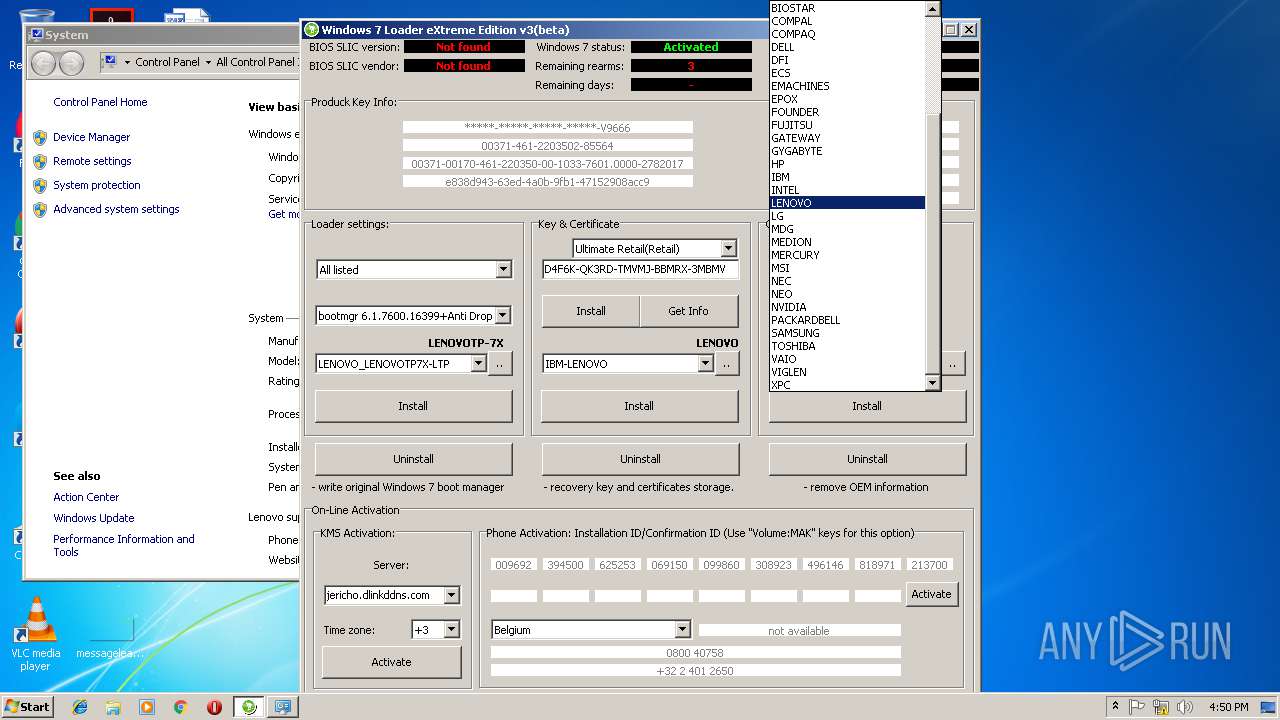This screenshot has height=720, width=1280.
Task: Click Remote settings shield icon
Action: pyautogui.click(x=40, y=161)
